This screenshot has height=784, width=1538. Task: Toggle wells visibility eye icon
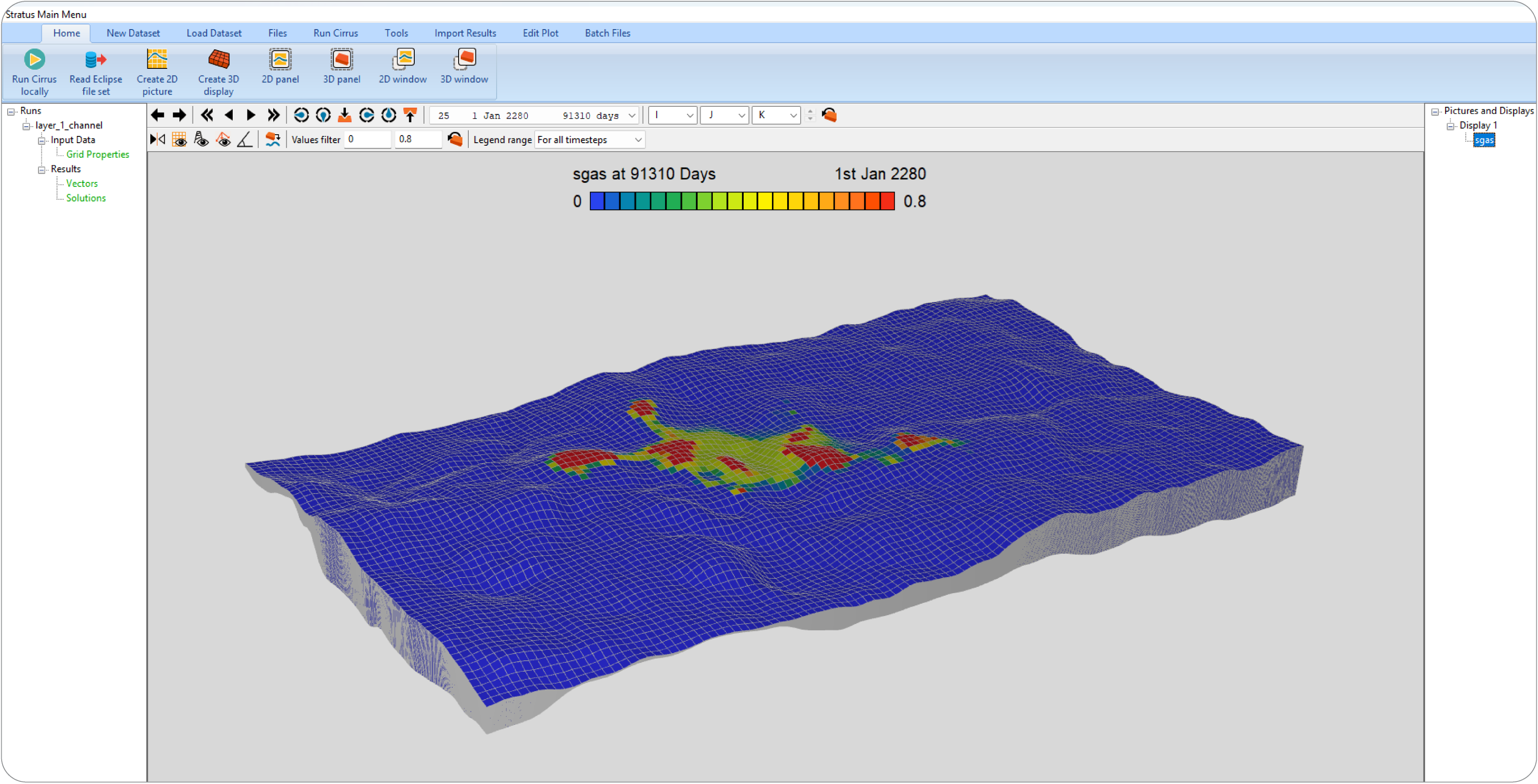201,140
